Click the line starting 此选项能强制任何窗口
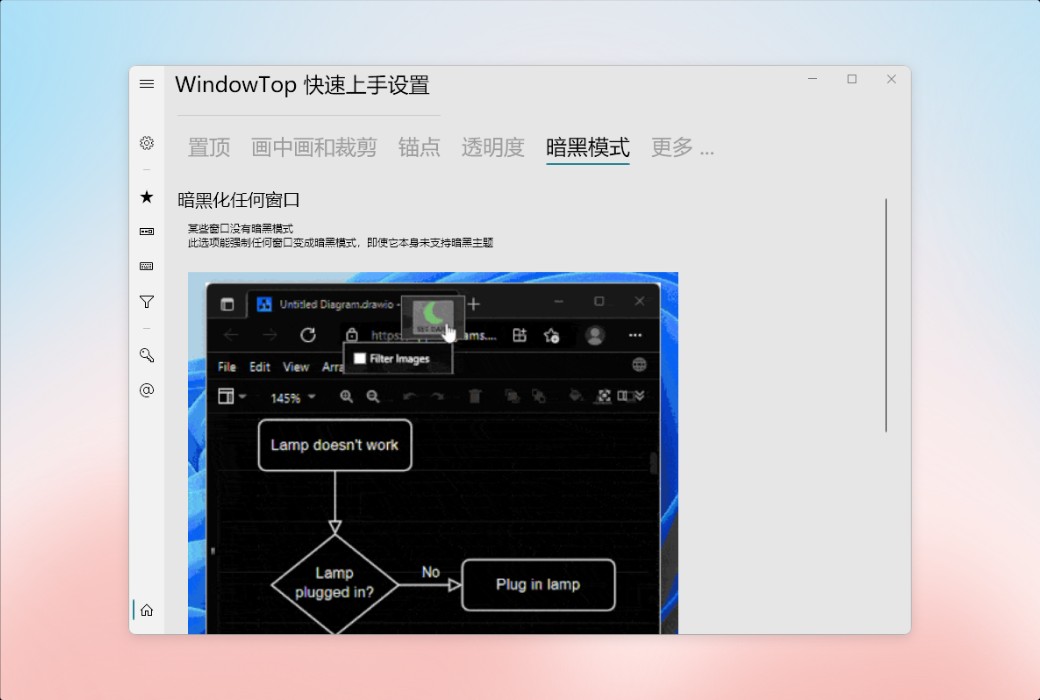This screenshot has height=700, width=1040. (x=340, y=243)
